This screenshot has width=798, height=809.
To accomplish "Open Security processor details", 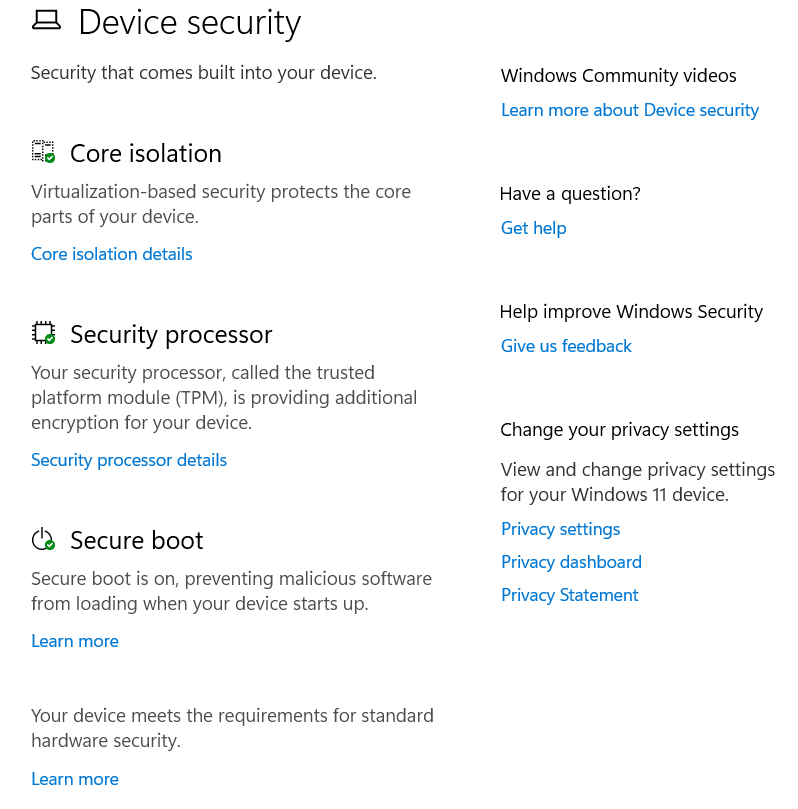I will tap(129, 460).
